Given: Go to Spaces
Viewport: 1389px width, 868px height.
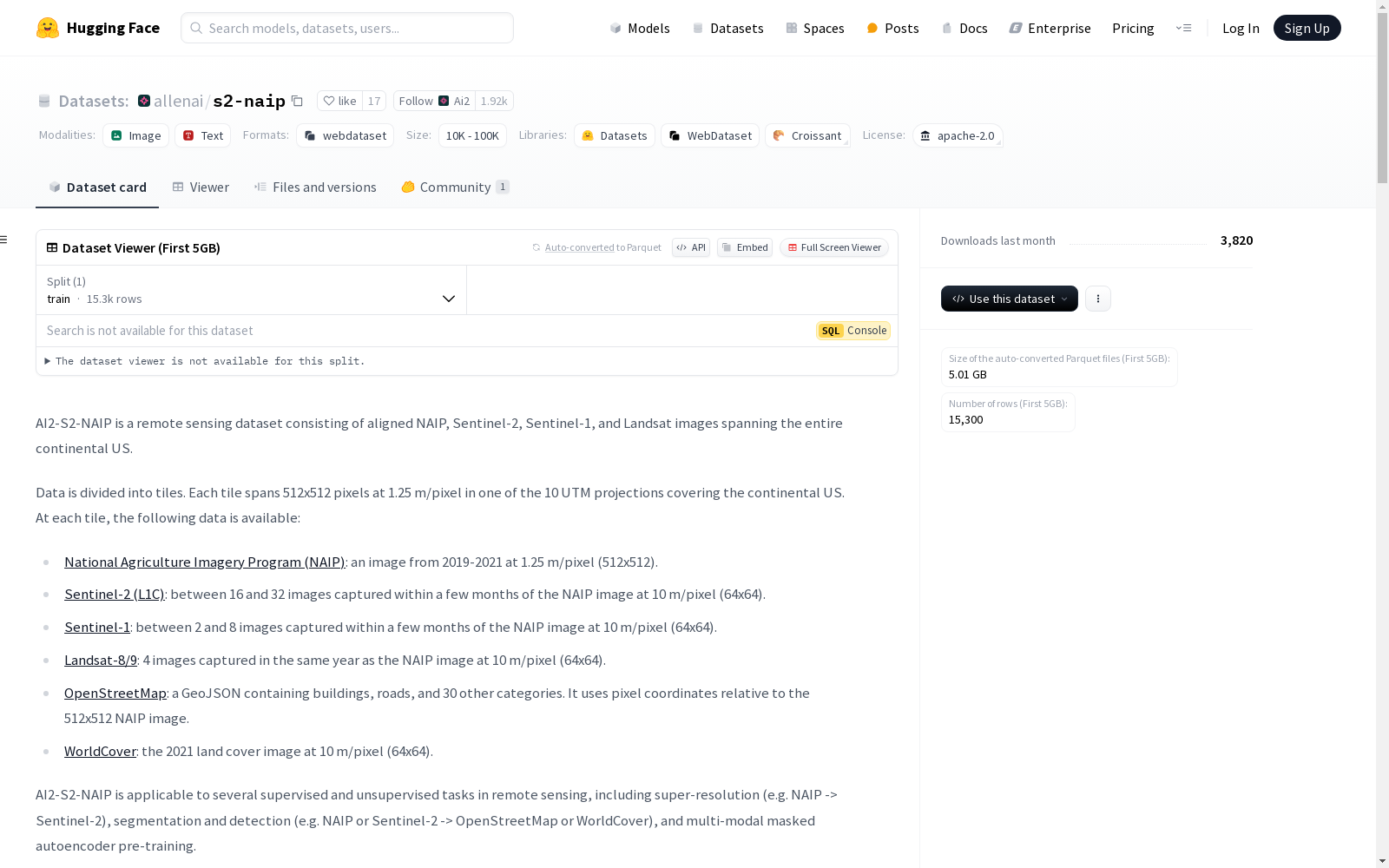Looking at the screenshot, I should coord(815,28).
